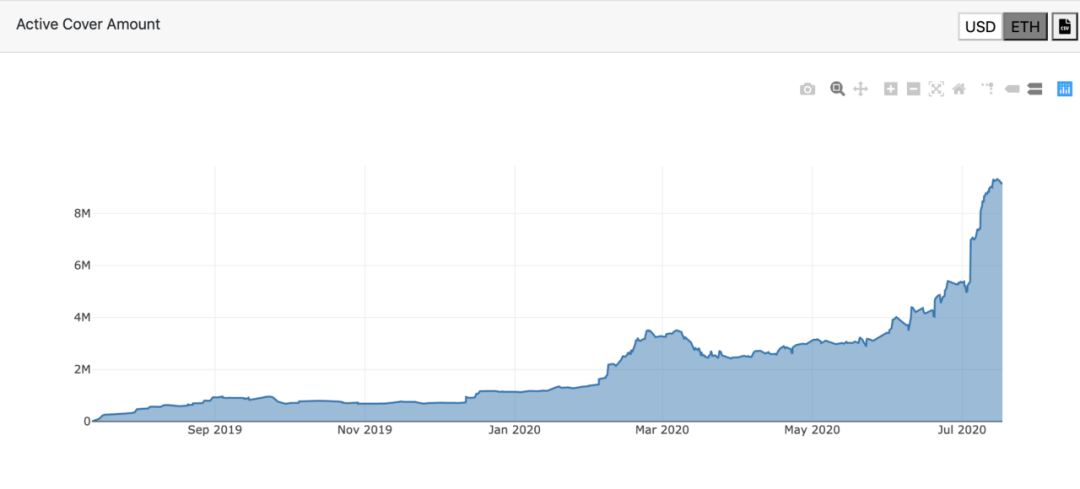
Task: Click the Autoscale icon in chart modebar
Action: click(x=936, y=89)
